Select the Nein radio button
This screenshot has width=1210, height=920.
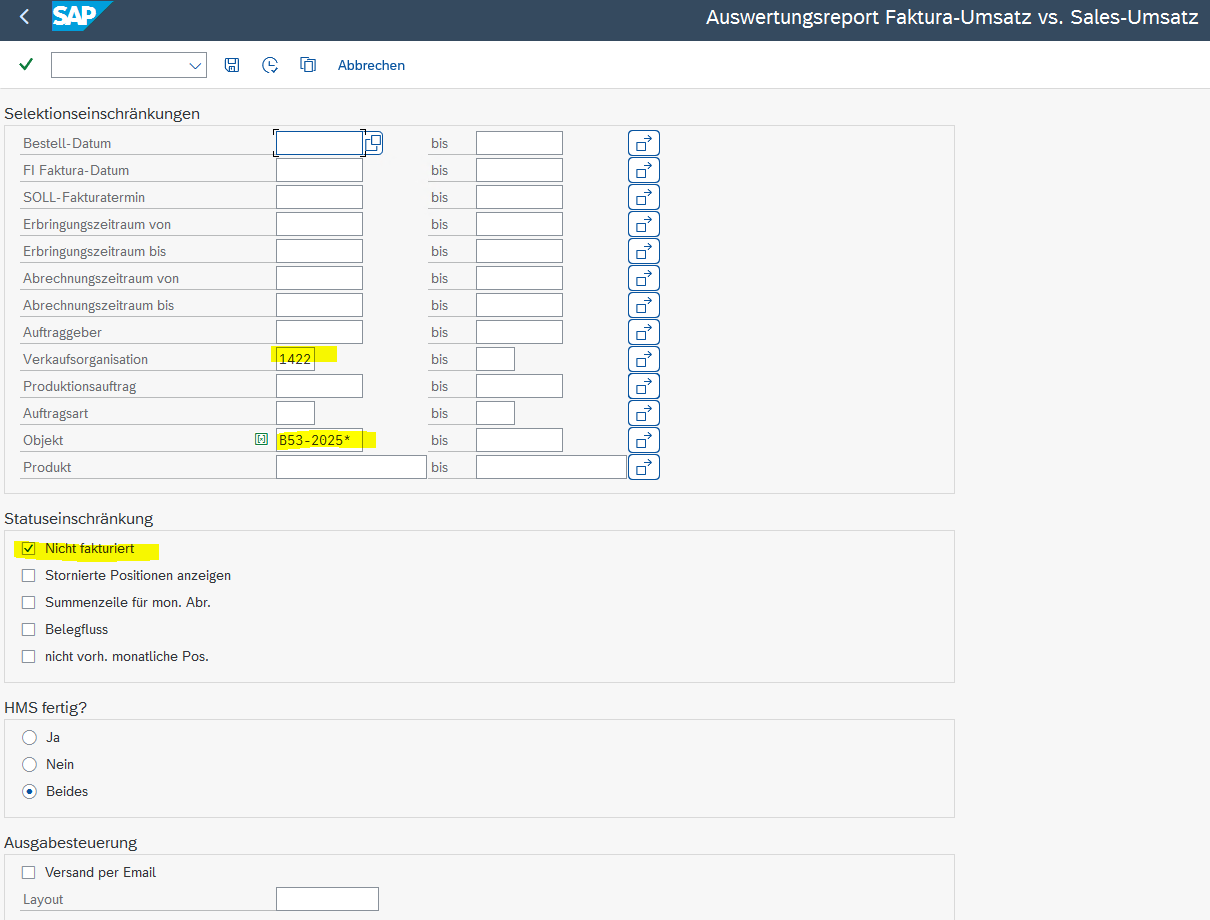click(x=30, y=764)
